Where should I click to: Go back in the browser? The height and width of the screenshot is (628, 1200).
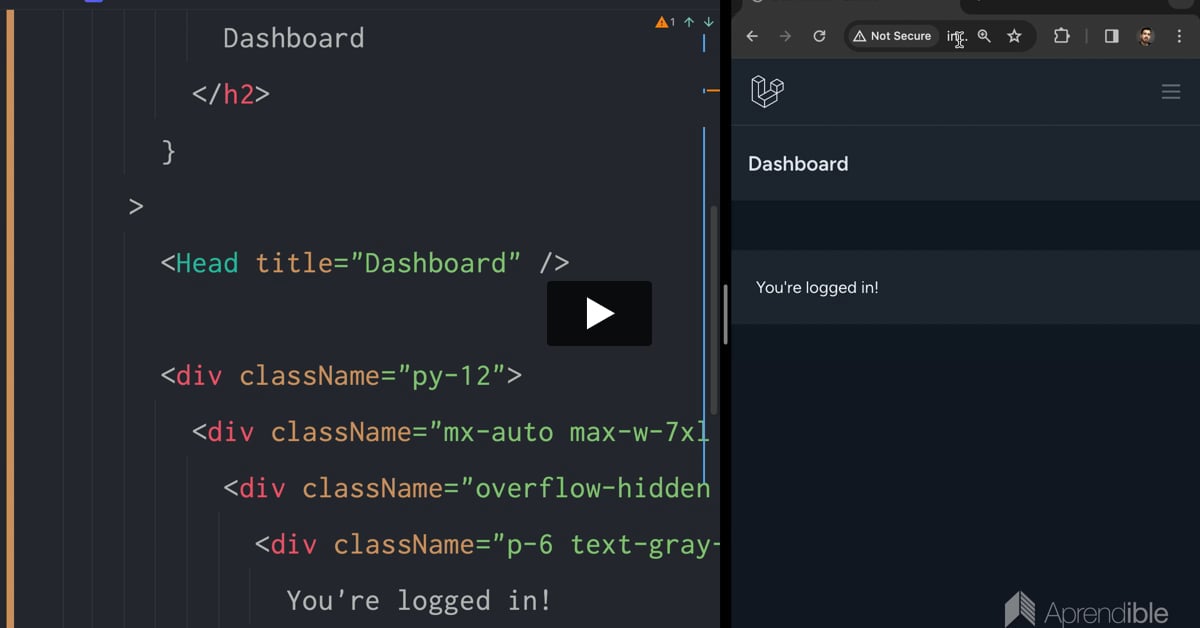click(752, 36)
